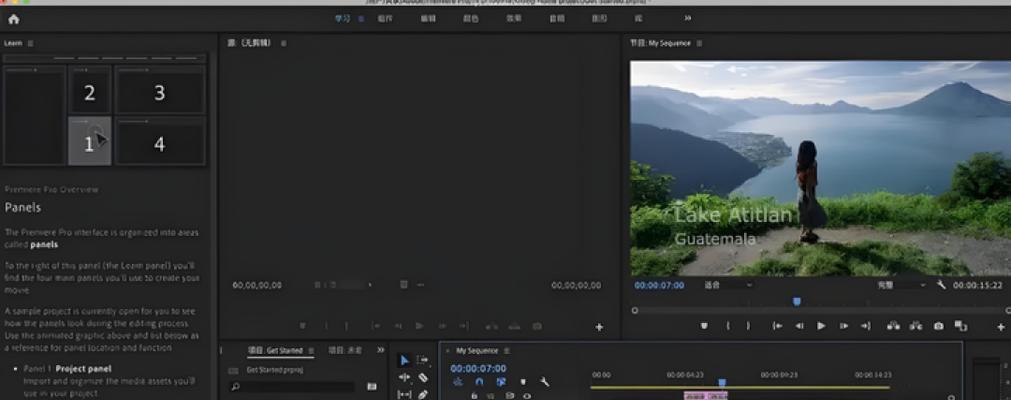Switch to the Learn workspace tab

pos(342,19)
